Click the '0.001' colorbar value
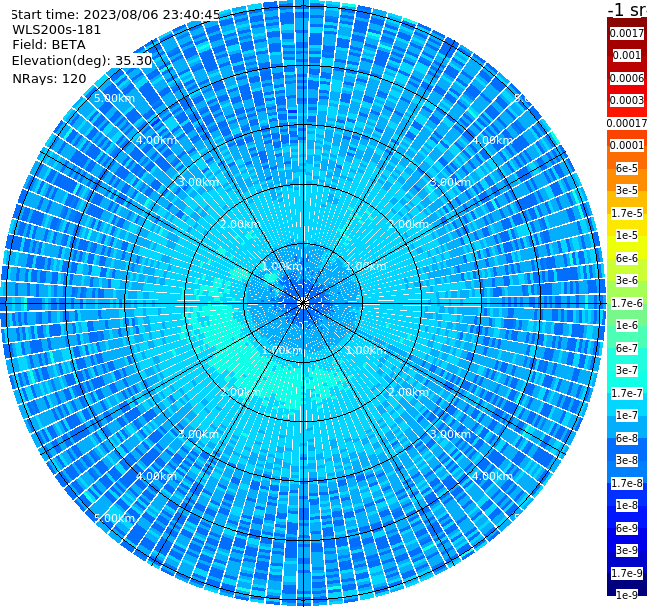Screen dimensions: 647x607 point(627,56)
